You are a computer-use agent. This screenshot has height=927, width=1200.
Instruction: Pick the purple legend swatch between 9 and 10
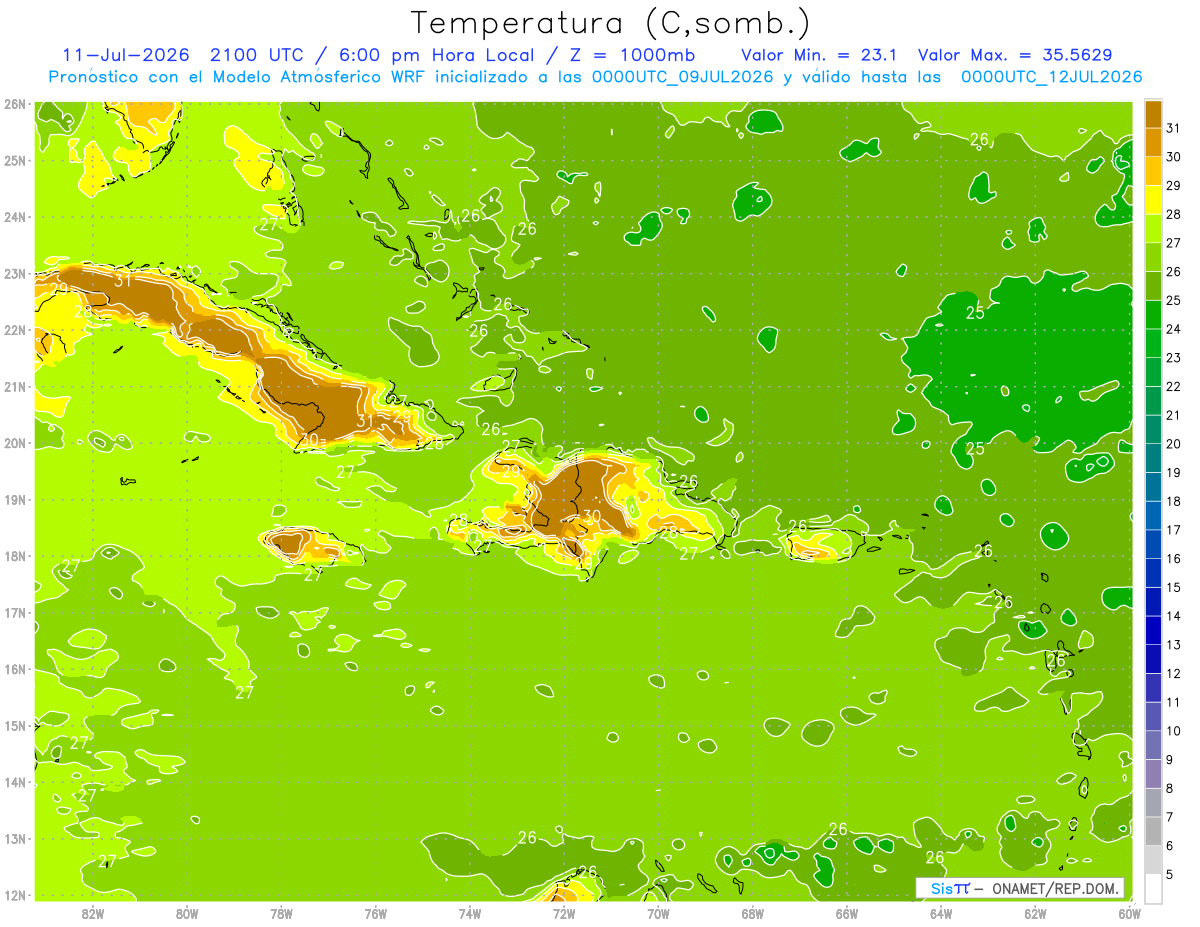[x=1153, y=745]
